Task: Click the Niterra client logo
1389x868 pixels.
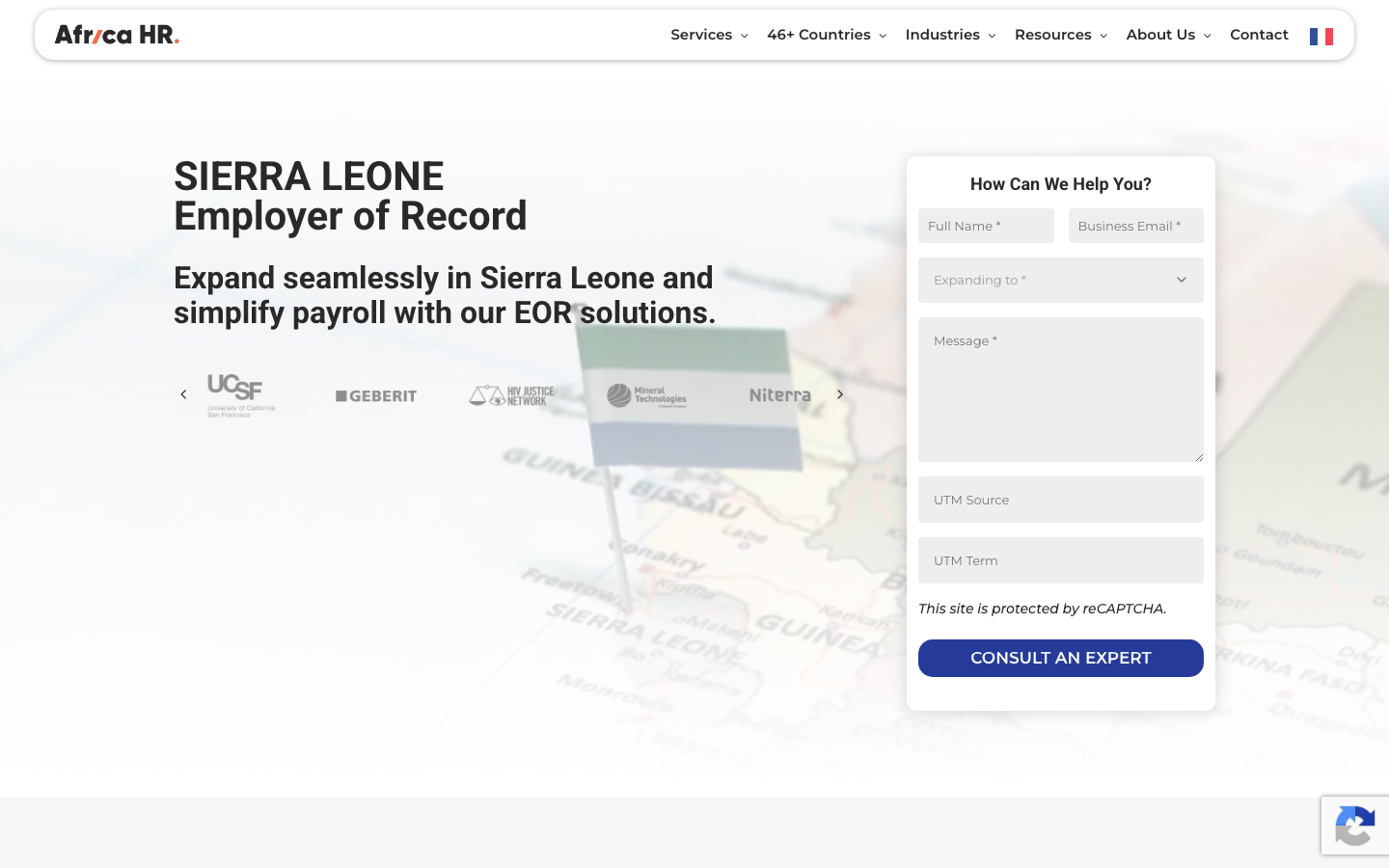Action: [x=780, y=394]
